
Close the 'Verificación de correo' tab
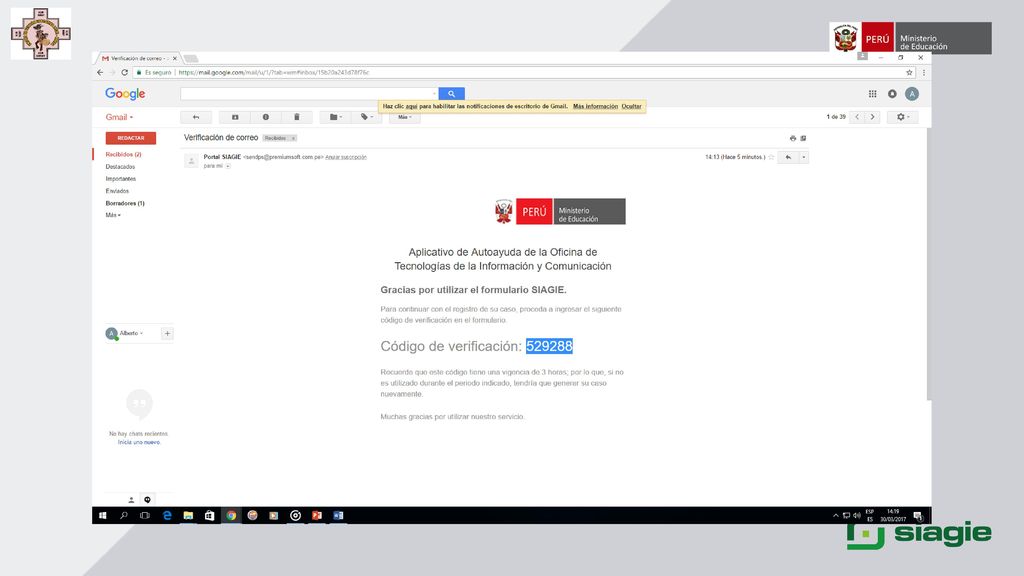click(174, 58)
